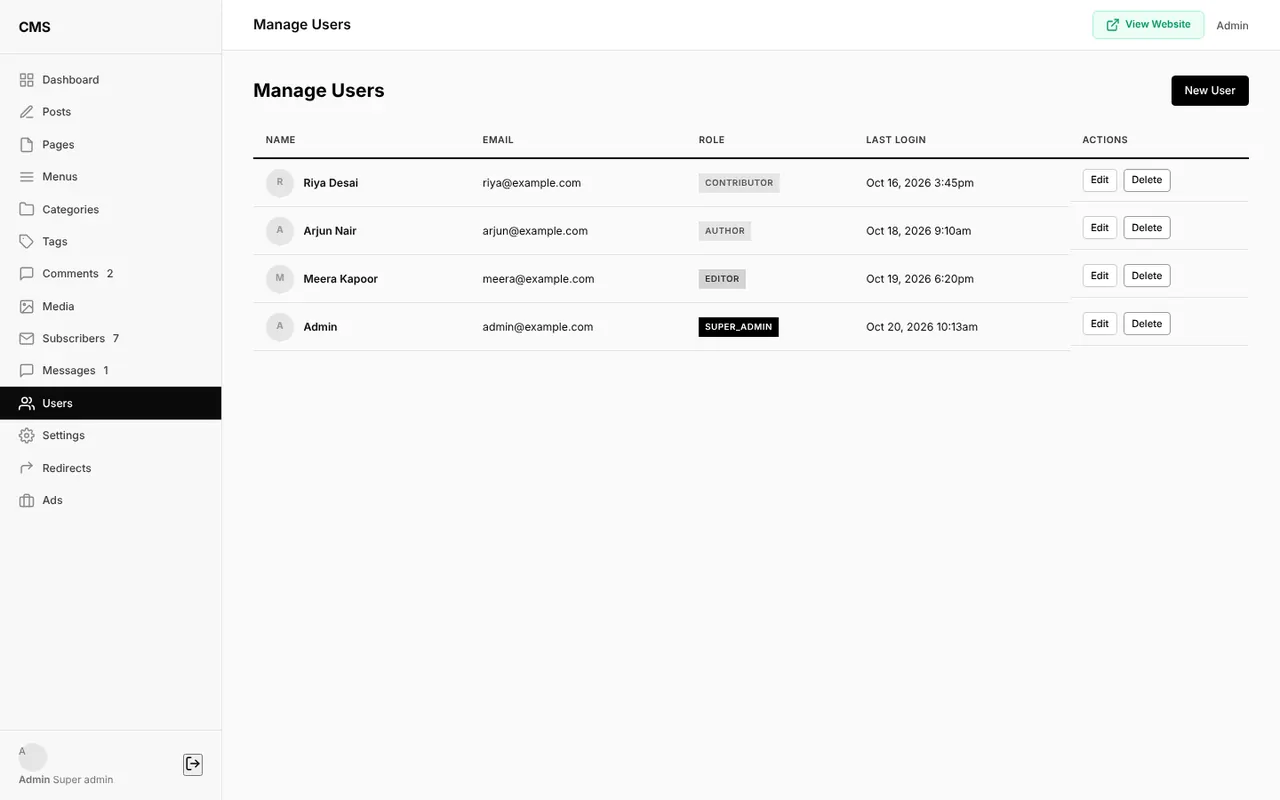The height and width of the screenshot is (800, 1280).
Task: Click the Tags label icon
Action: pos(27,242)
